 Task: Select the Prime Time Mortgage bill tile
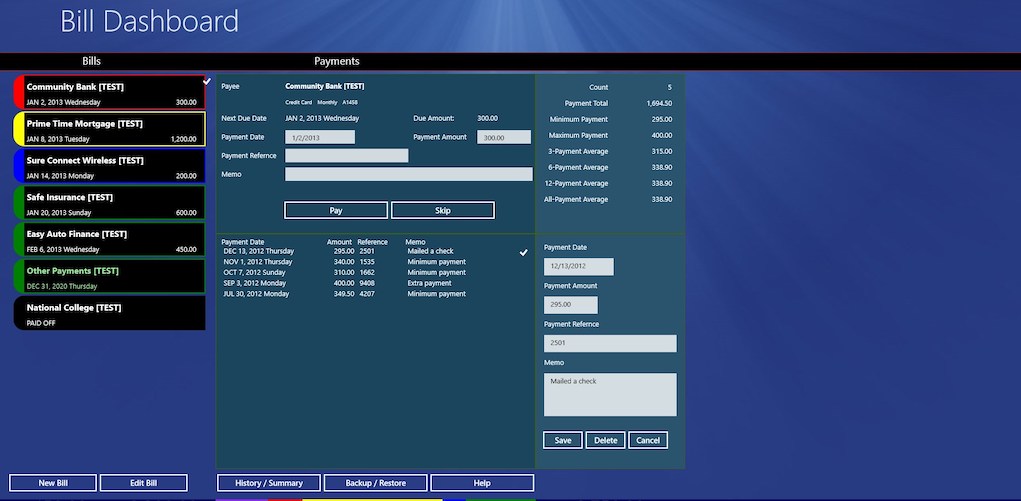click(x=110, y=130)
